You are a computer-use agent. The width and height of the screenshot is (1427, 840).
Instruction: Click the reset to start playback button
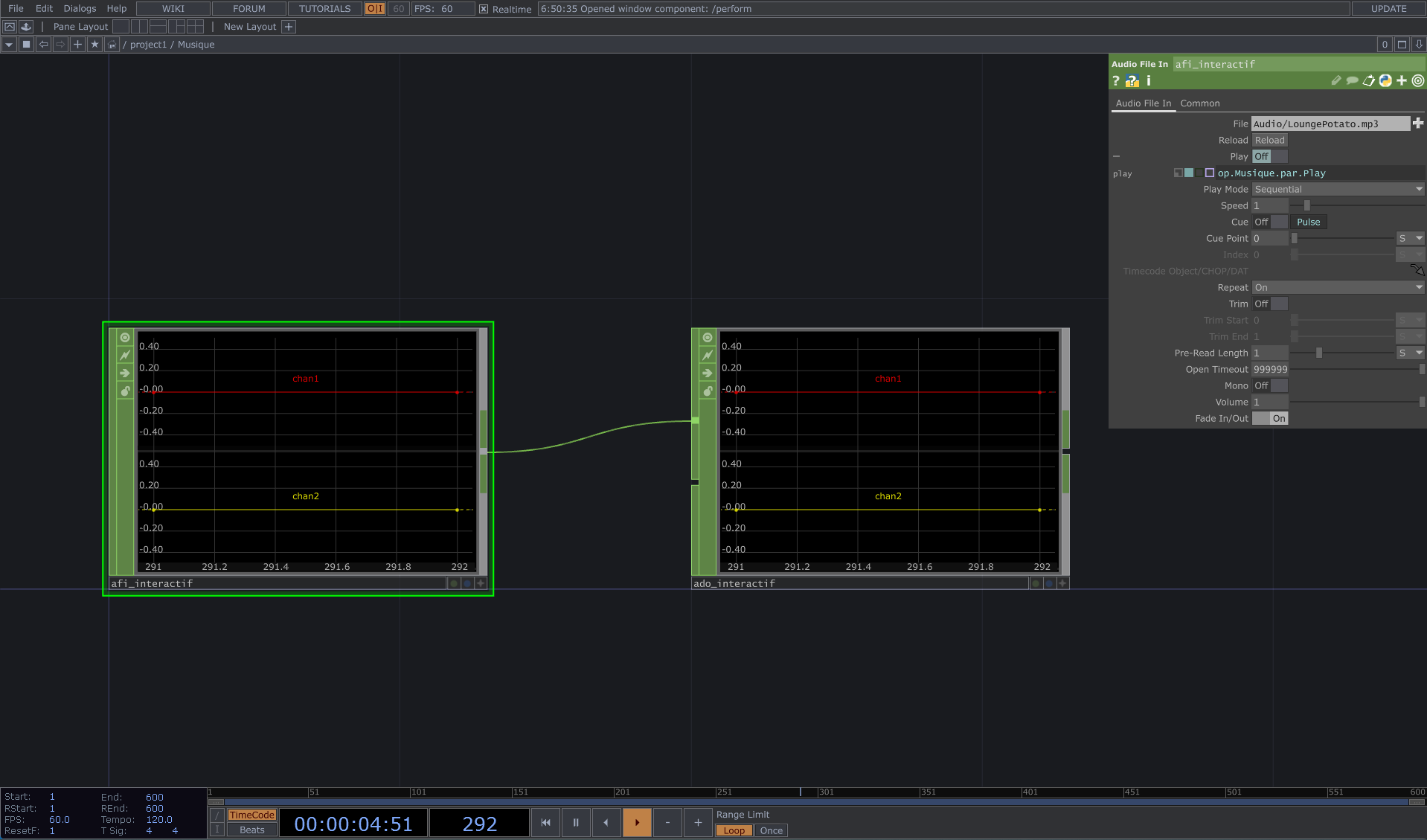click(x=545, y=823)
